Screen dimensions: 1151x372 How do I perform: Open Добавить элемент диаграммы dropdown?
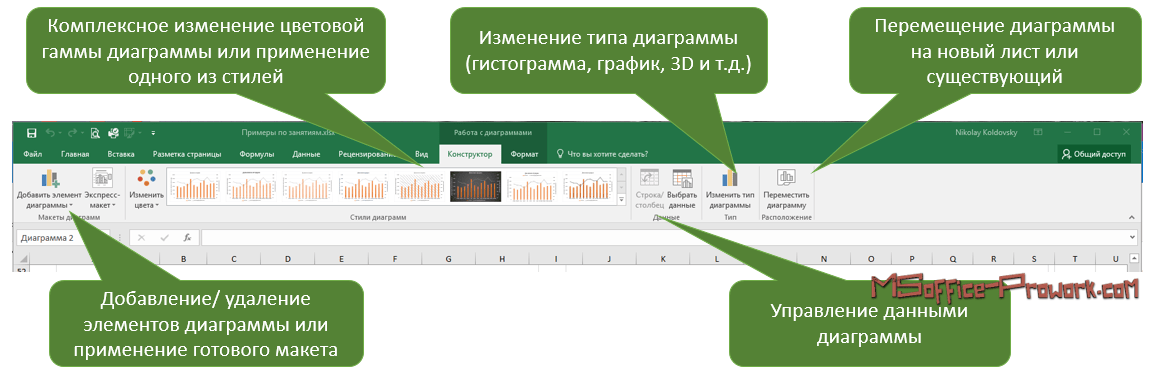(49, 189)
